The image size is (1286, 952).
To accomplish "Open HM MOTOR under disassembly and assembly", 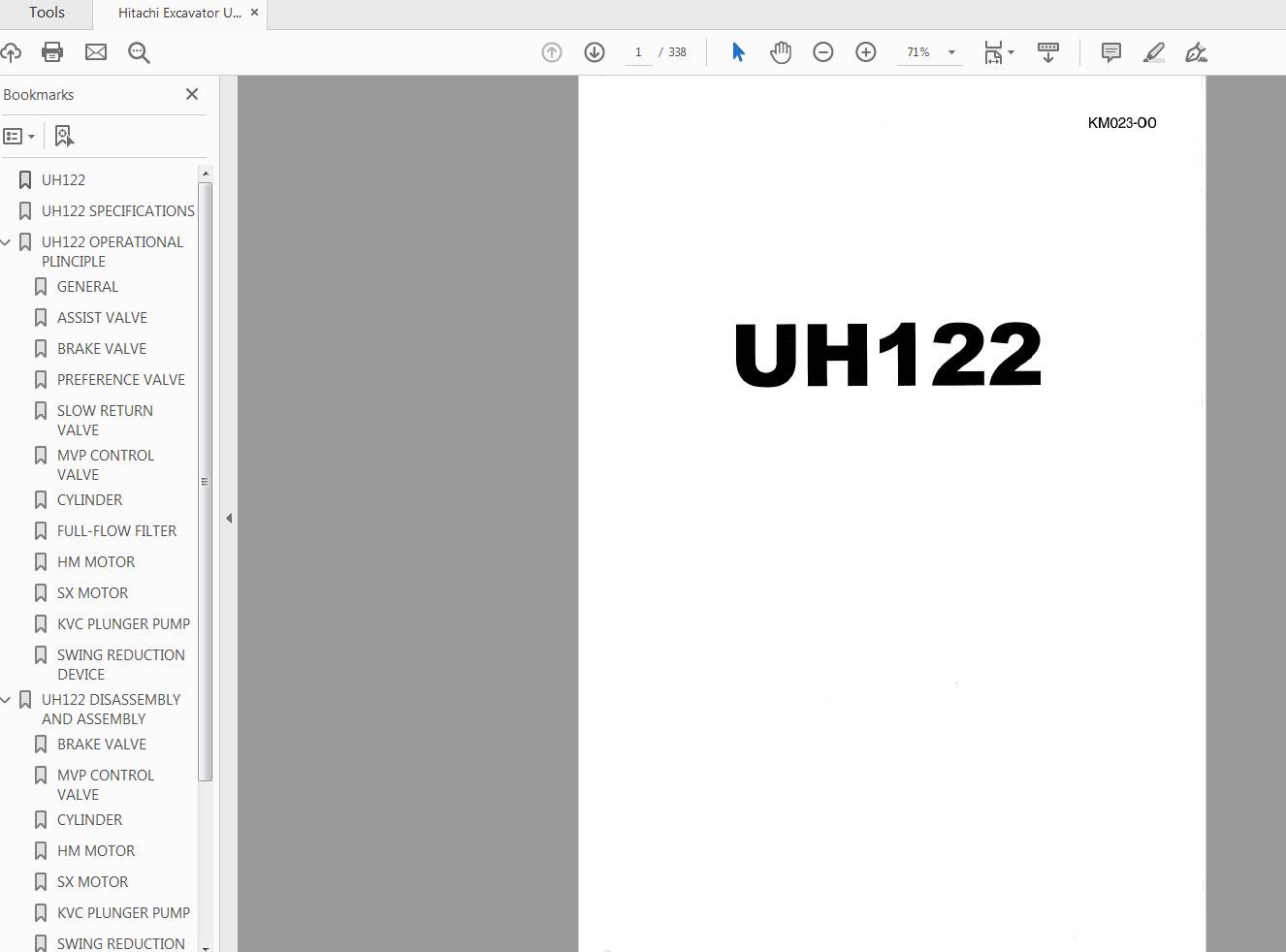I will click(x=96, y=851).
